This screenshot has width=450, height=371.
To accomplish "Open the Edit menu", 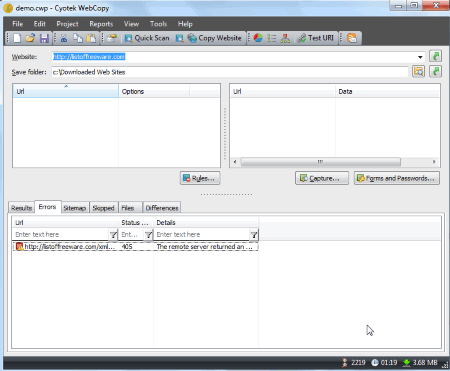I will pos(39,24).
